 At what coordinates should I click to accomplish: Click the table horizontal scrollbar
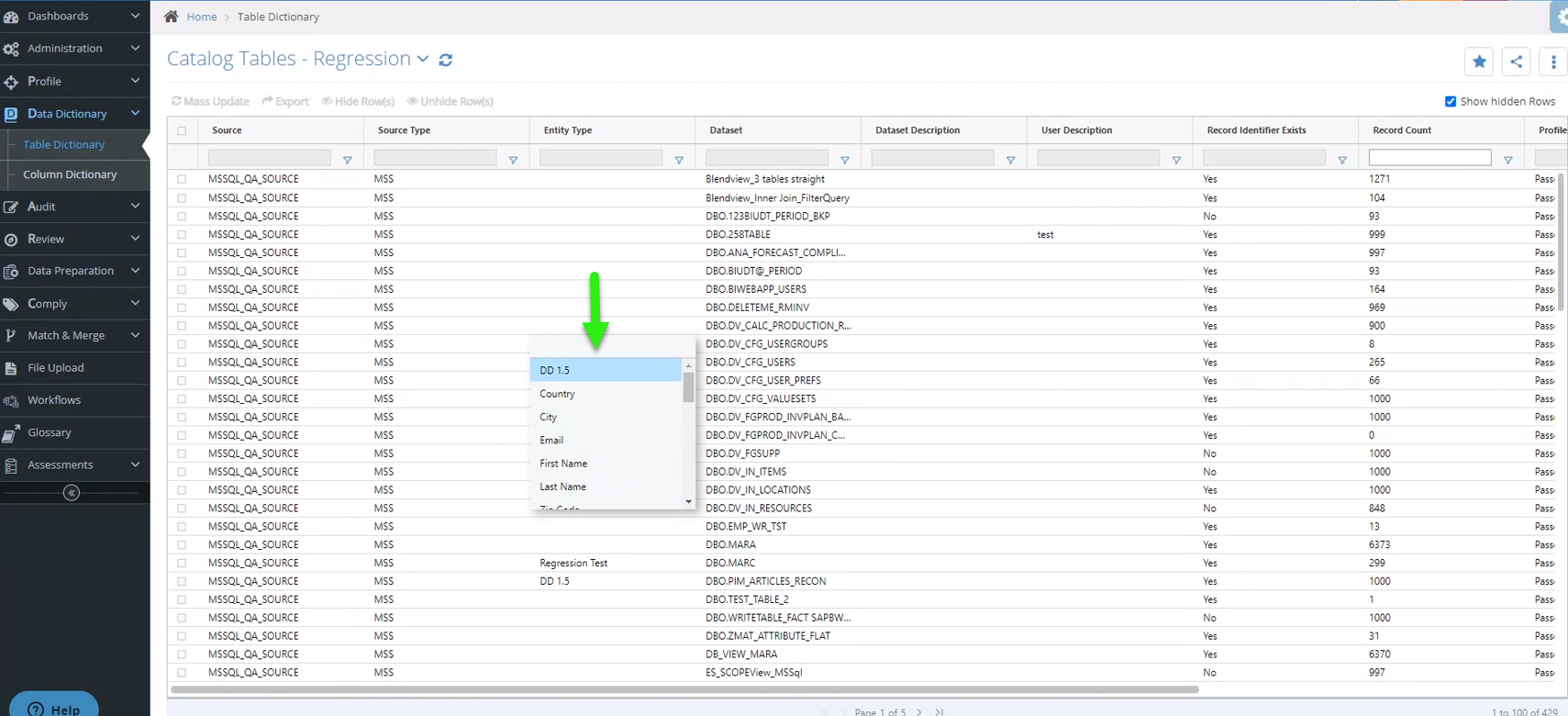[684, 688]
